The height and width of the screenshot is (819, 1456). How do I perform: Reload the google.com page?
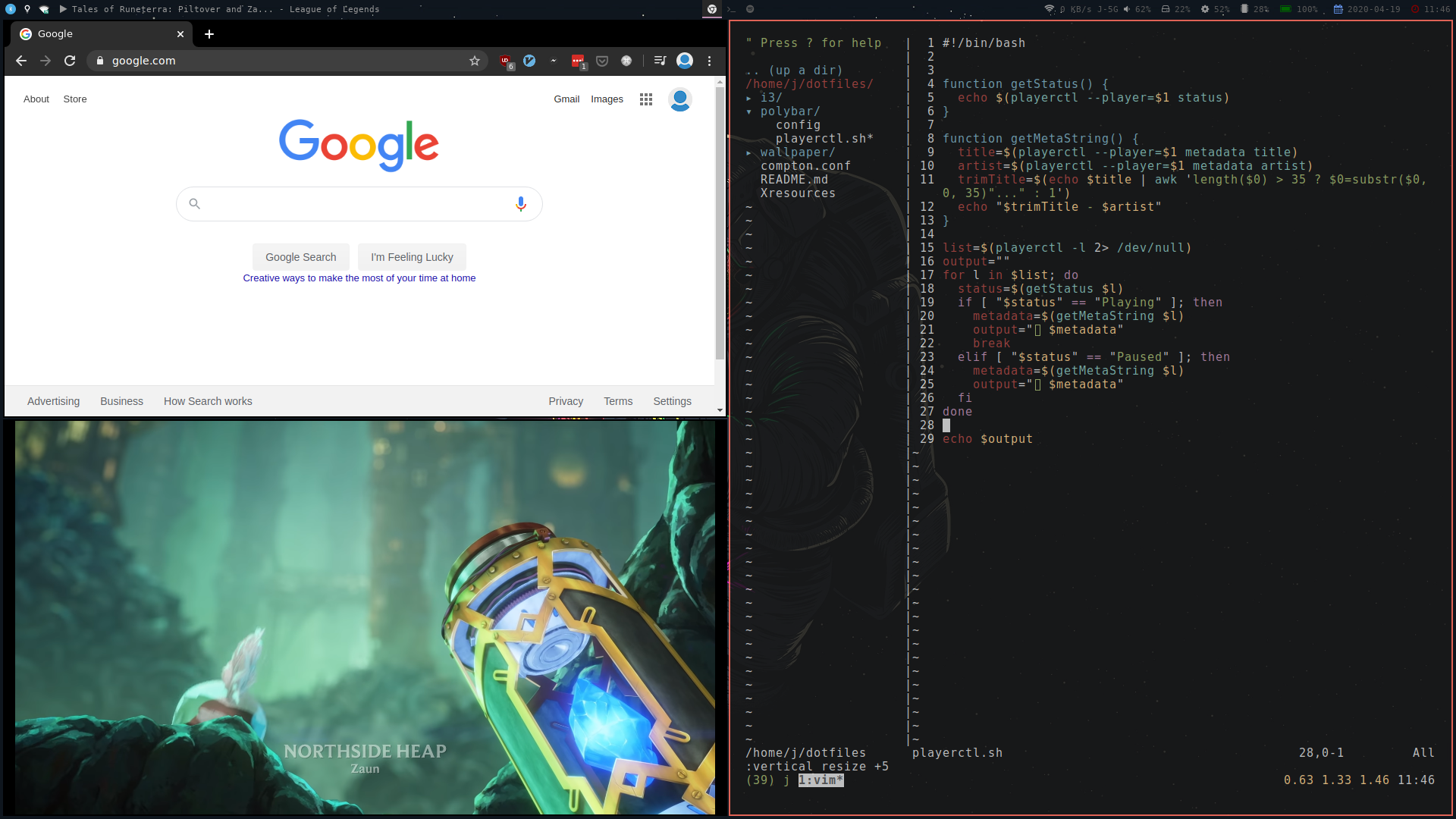70,61
